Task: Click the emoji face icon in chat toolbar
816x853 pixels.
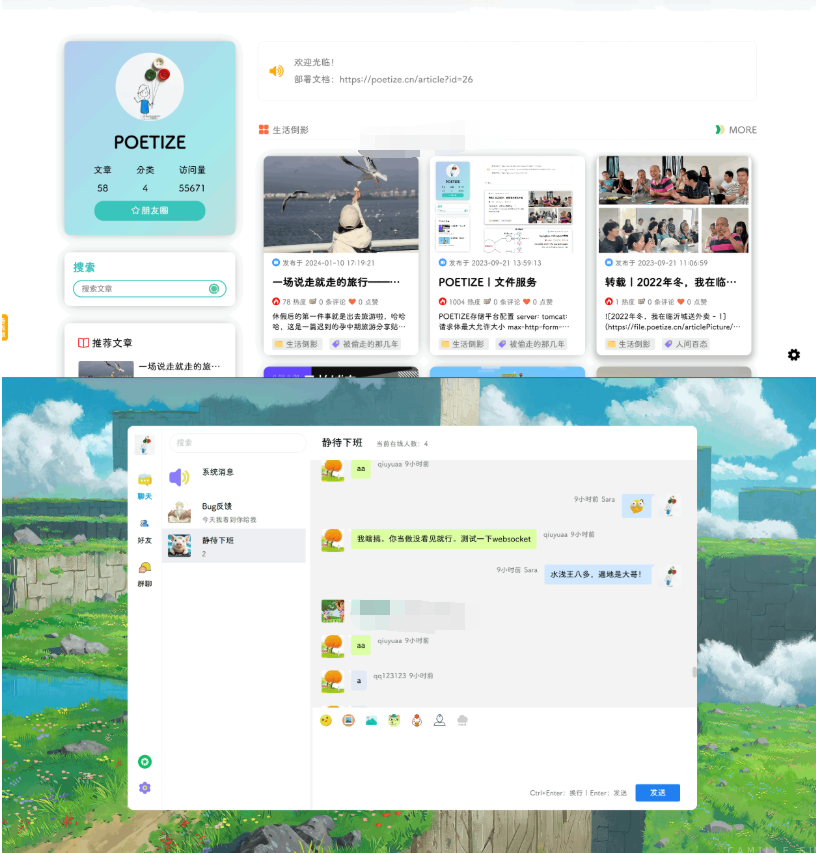Action: point(326,720)
